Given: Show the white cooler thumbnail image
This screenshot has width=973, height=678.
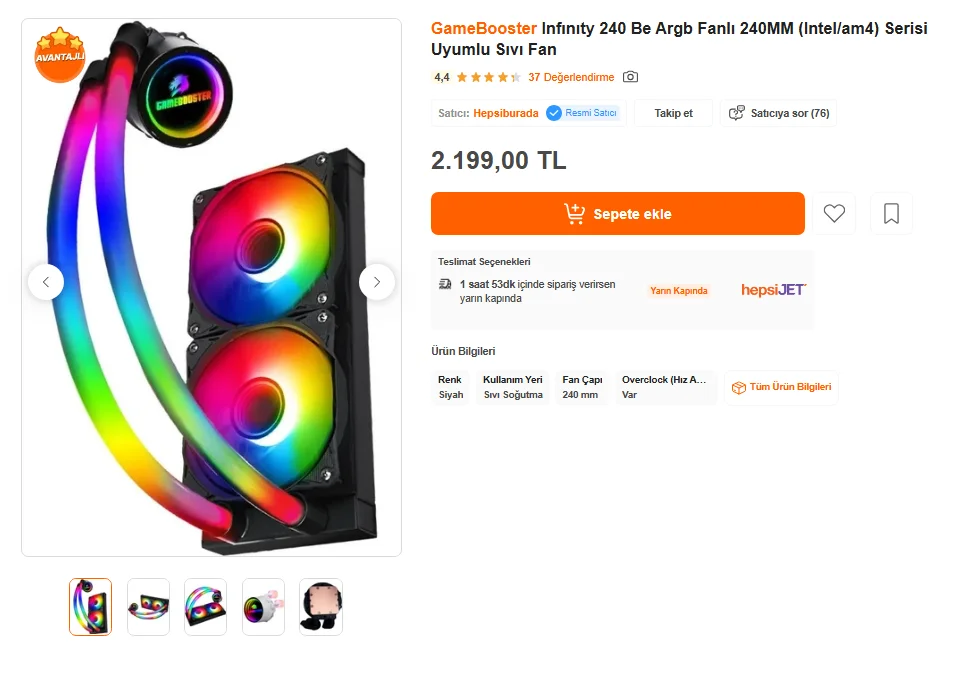Looking at the screenshot, I should pyautogui.click(x=263, y=606).
